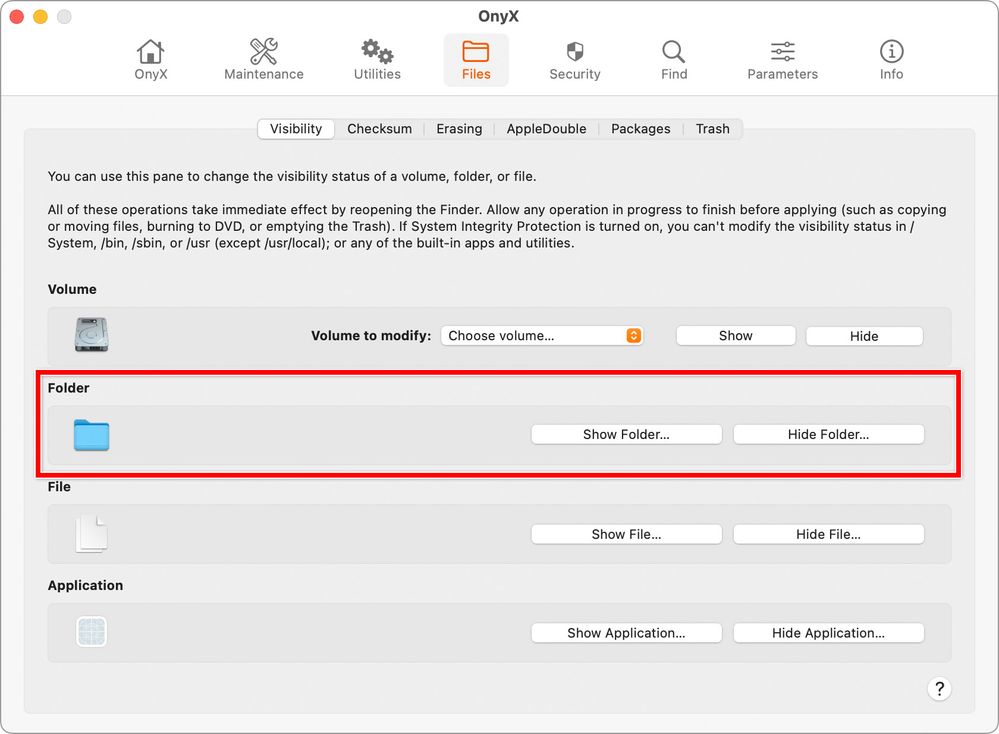Open the Parameters sliders section
The image size is (999, 734).
(x=782, y=60)
